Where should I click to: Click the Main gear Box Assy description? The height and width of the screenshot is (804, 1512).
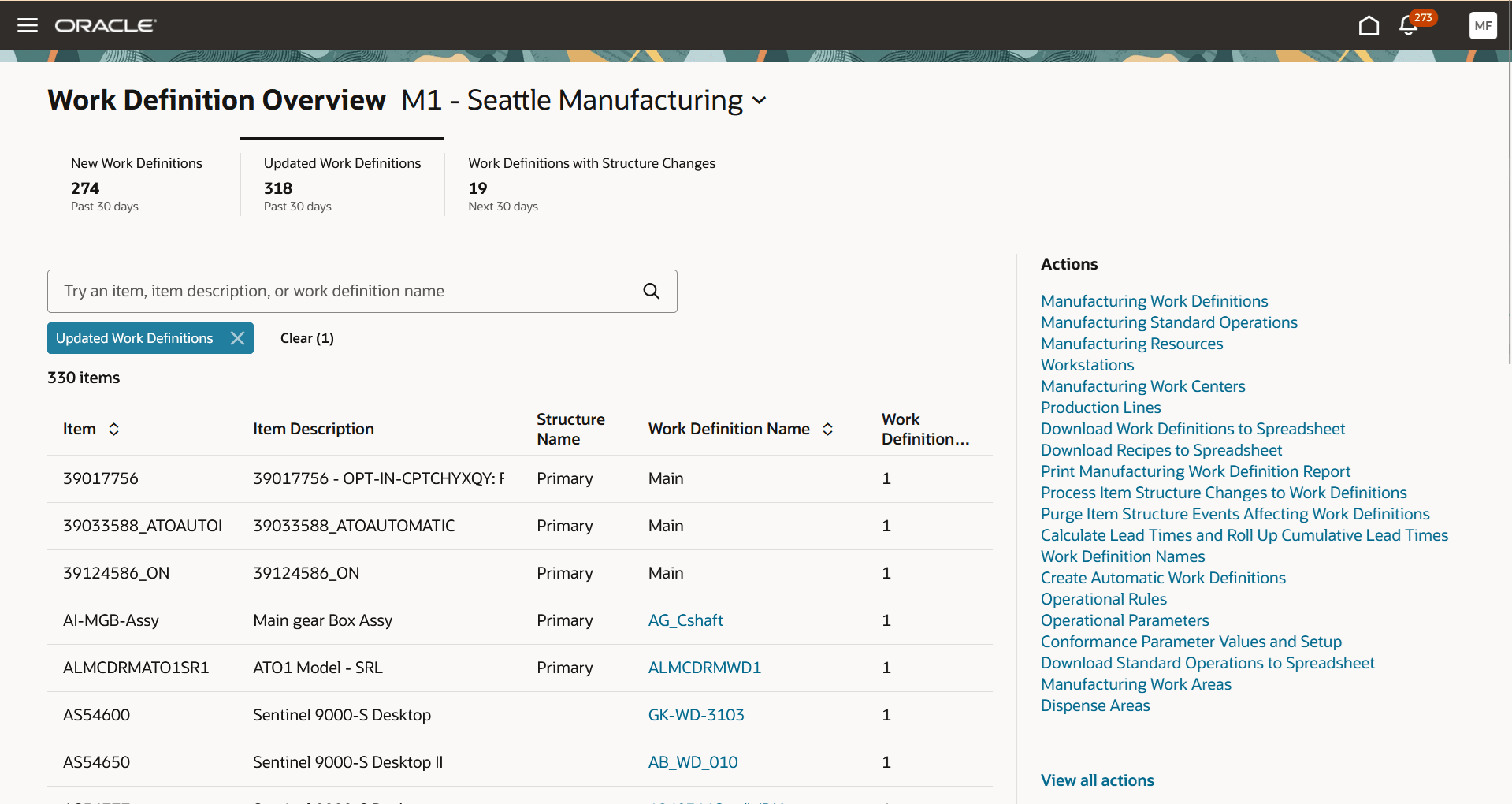[x=322, y=620]
